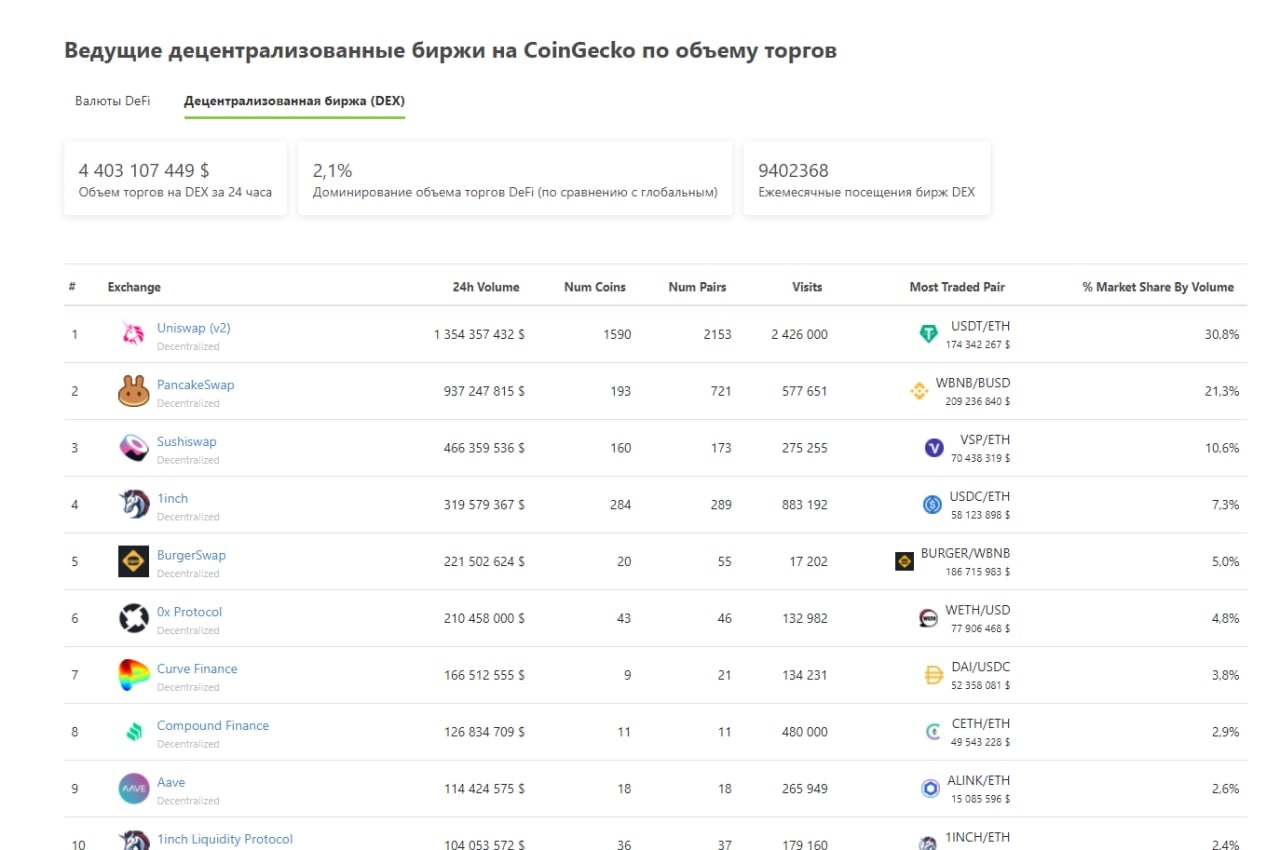This screenshot has height=850, width=1280.
Task: Click the USDC/ETH traded pair
Action: click(979, 497)
